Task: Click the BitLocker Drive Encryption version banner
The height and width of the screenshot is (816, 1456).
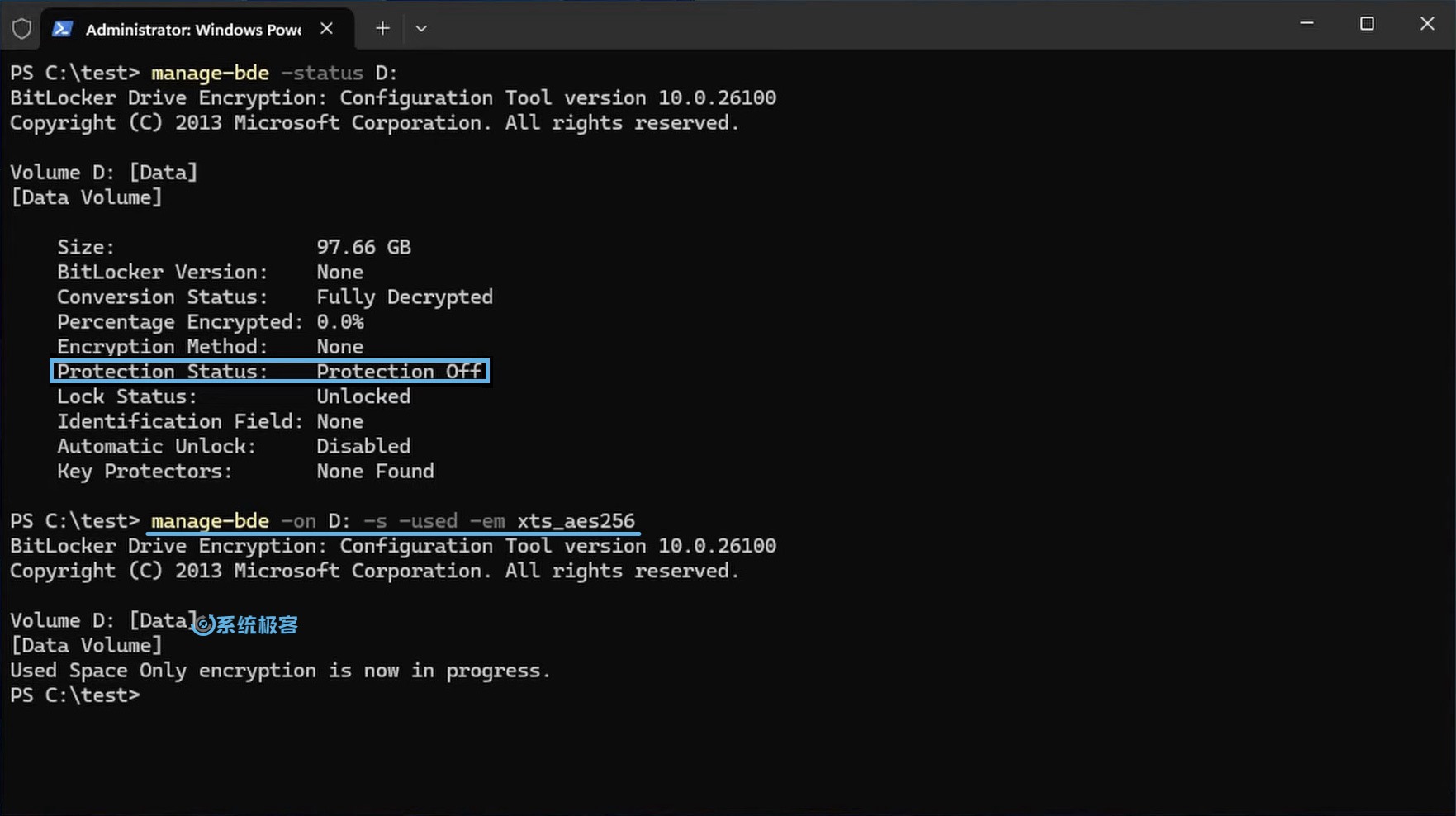Action: coord(392,97)
